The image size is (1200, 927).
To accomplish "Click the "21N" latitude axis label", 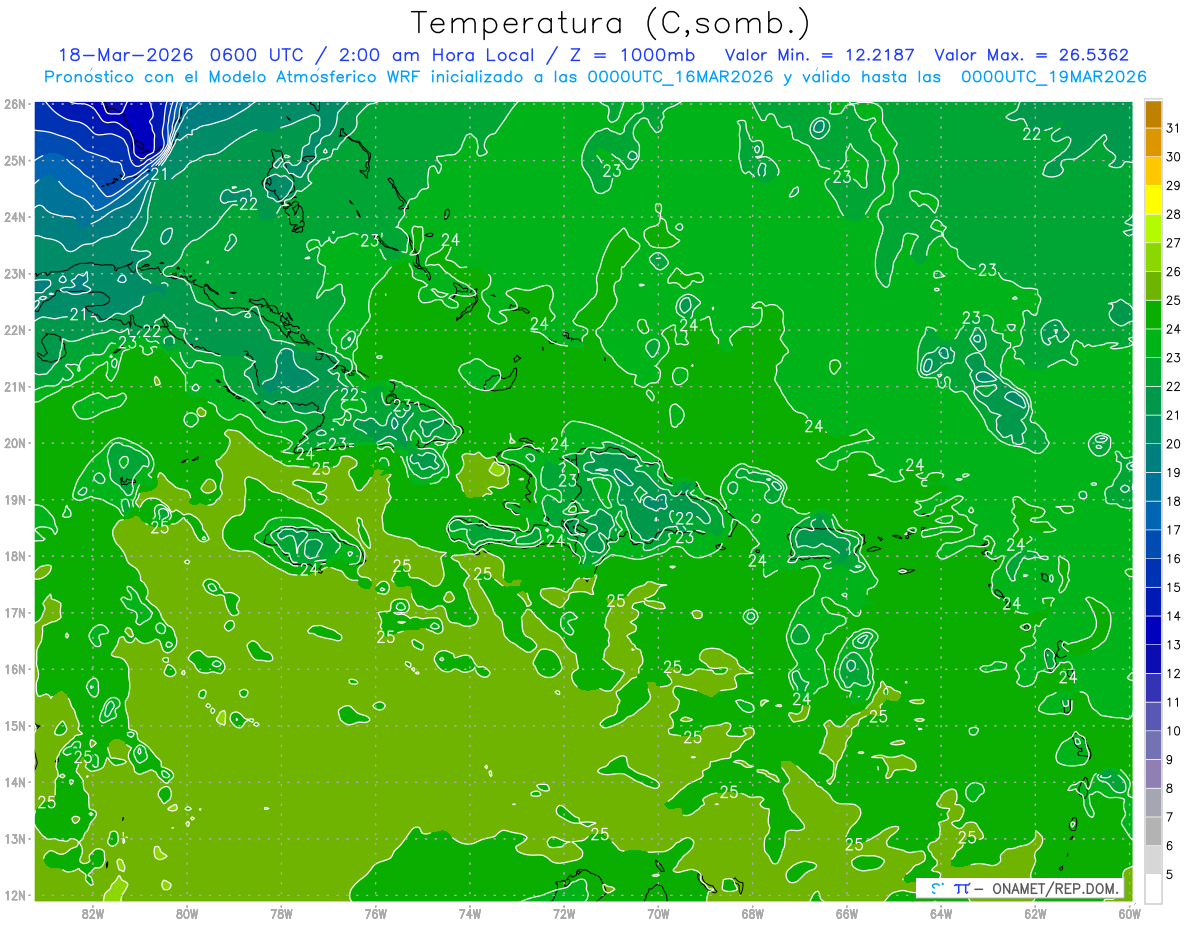I will 15,386.
